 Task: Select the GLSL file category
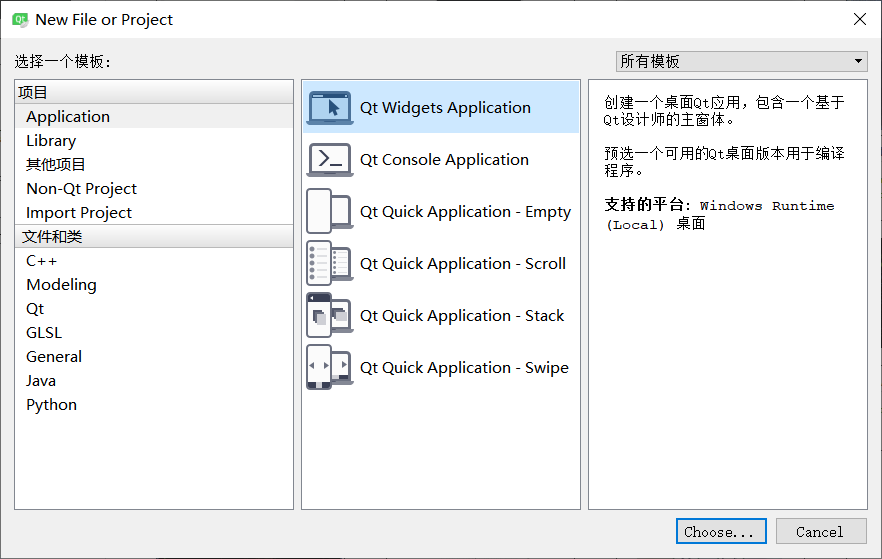(x=44, y=333)
